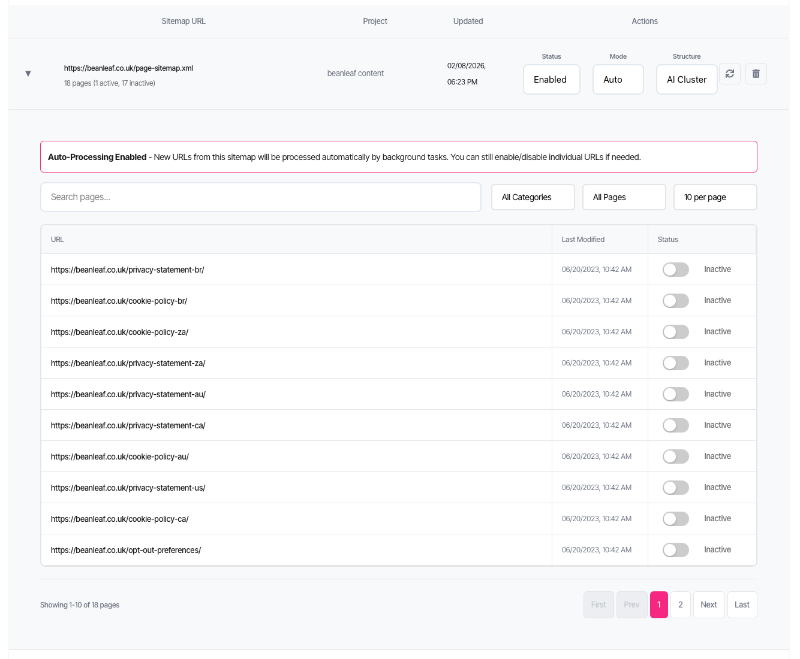Screen dimensions: 800x659
Task: Enable the privacy-statement-br URL toggle
Action: click(676, 269)
